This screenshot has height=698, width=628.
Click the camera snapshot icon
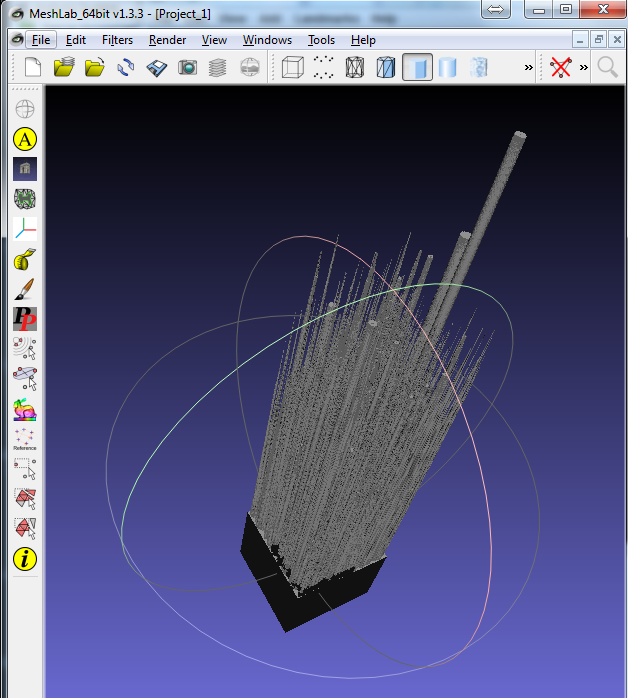pyautogui.click(x=187, y=67)
